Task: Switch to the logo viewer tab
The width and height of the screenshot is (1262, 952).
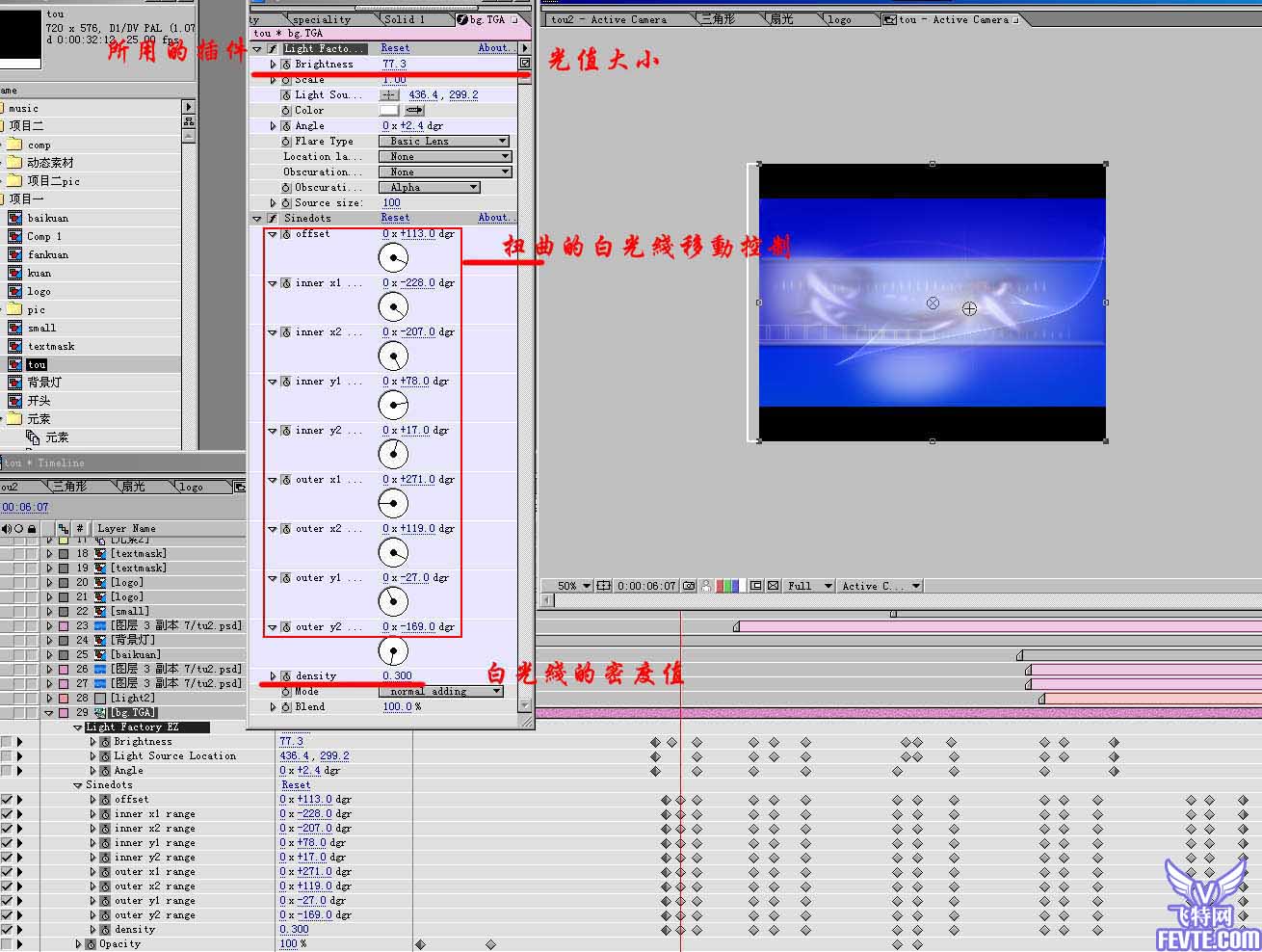Action: pos(840,19)
